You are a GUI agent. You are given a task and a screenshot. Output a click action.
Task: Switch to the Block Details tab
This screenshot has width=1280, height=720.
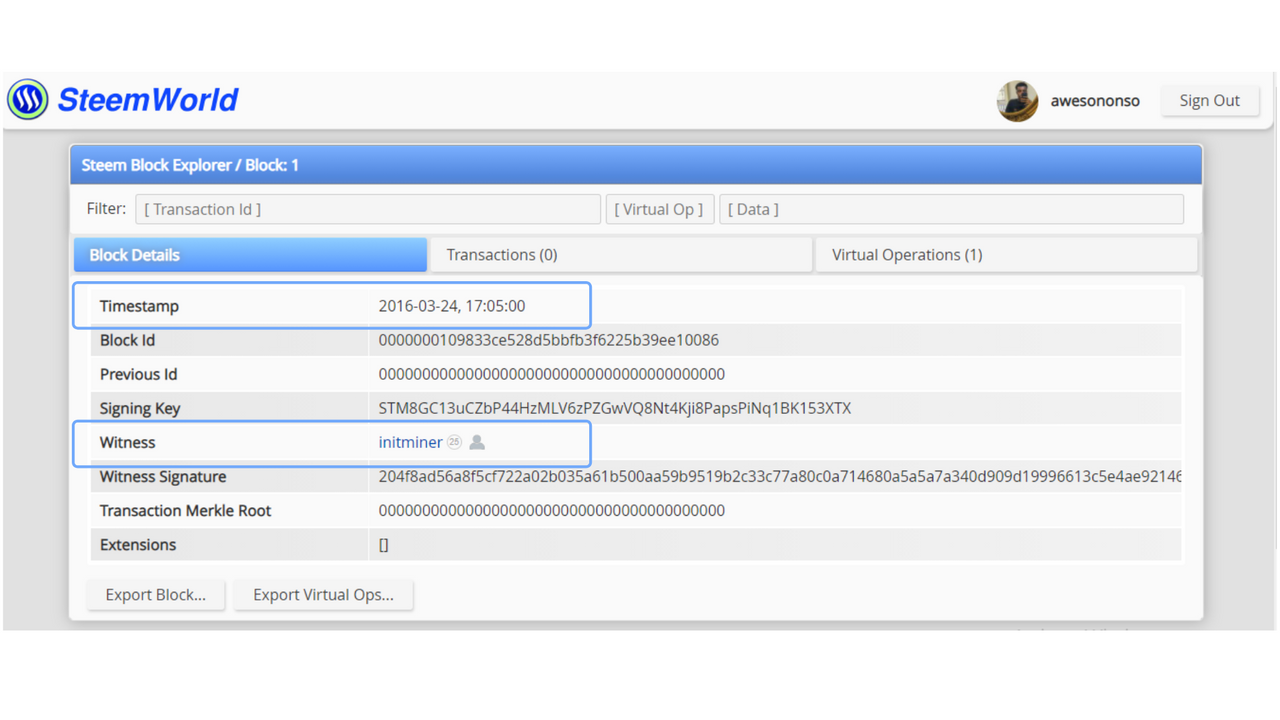[x=250, y=255]
